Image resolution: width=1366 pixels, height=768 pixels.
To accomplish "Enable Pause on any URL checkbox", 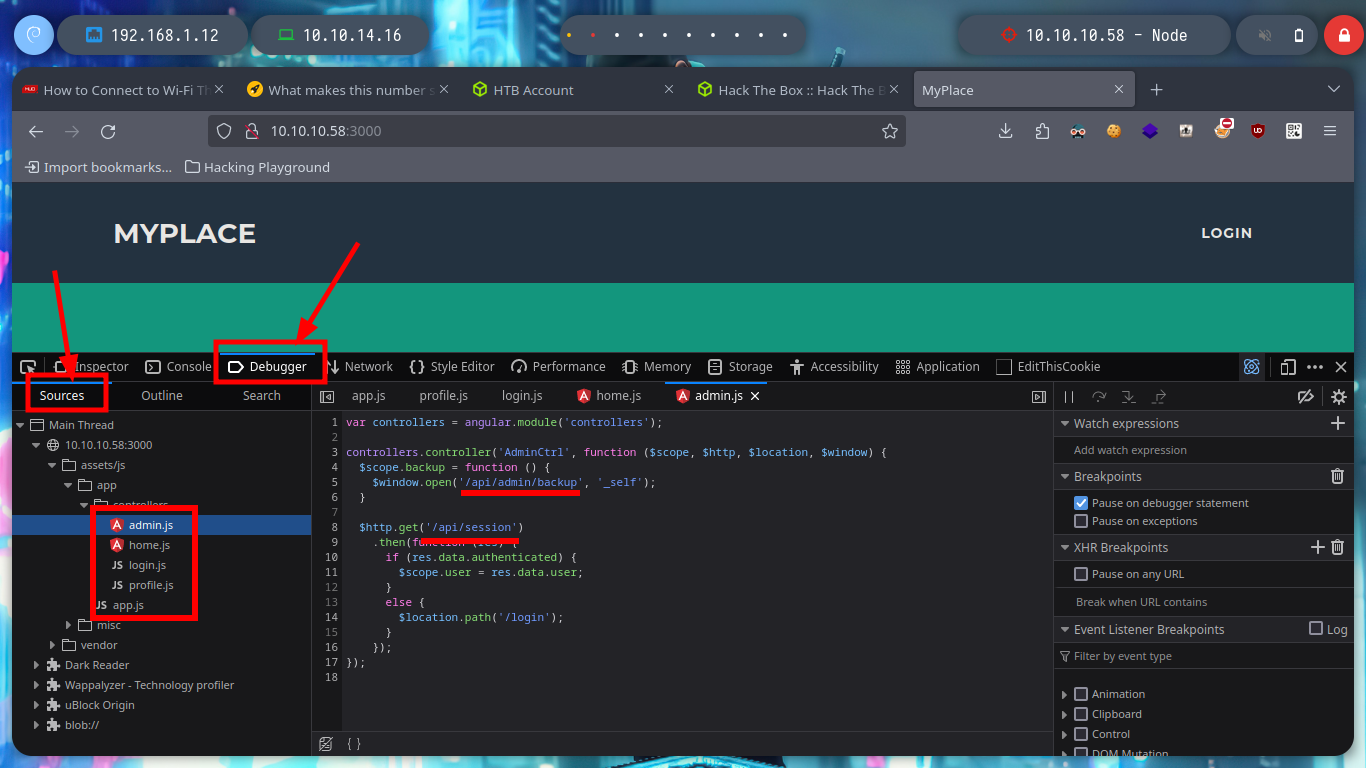I will coord(1081,574).
